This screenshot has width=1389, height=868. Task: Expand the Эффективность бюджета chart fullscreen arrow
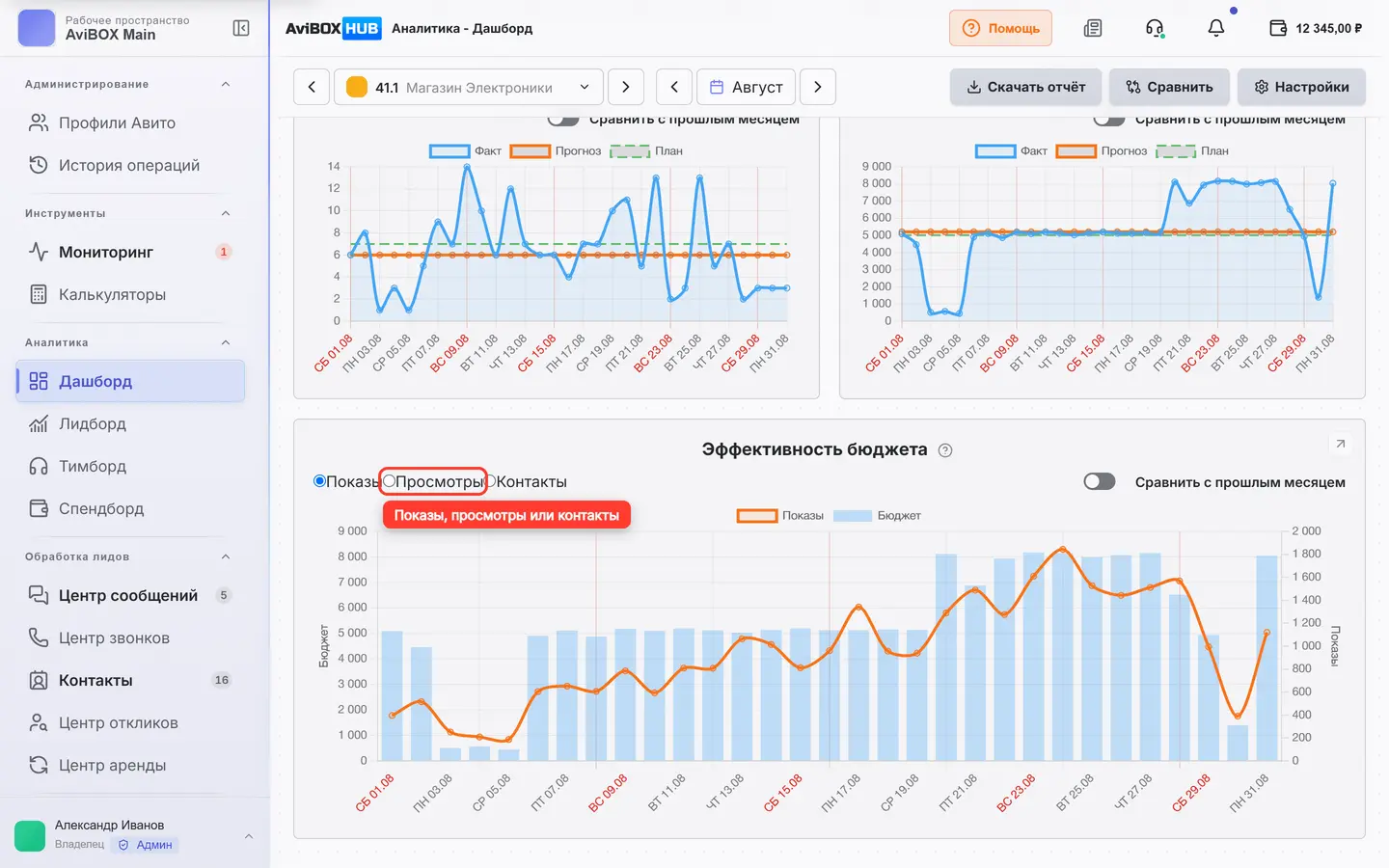point(1340,444)
